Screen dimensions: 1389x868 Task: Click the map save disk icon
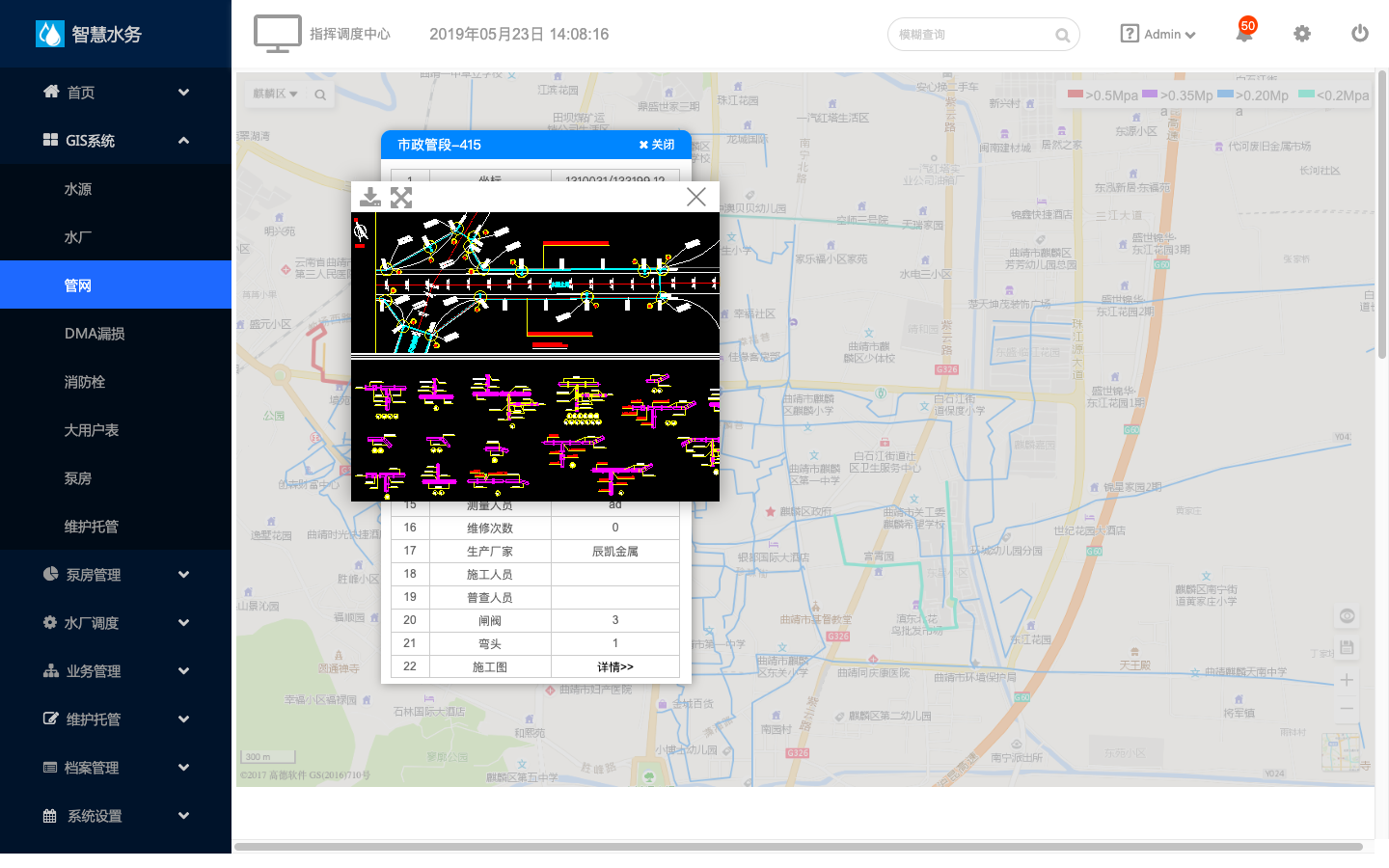coord(1348,648)
